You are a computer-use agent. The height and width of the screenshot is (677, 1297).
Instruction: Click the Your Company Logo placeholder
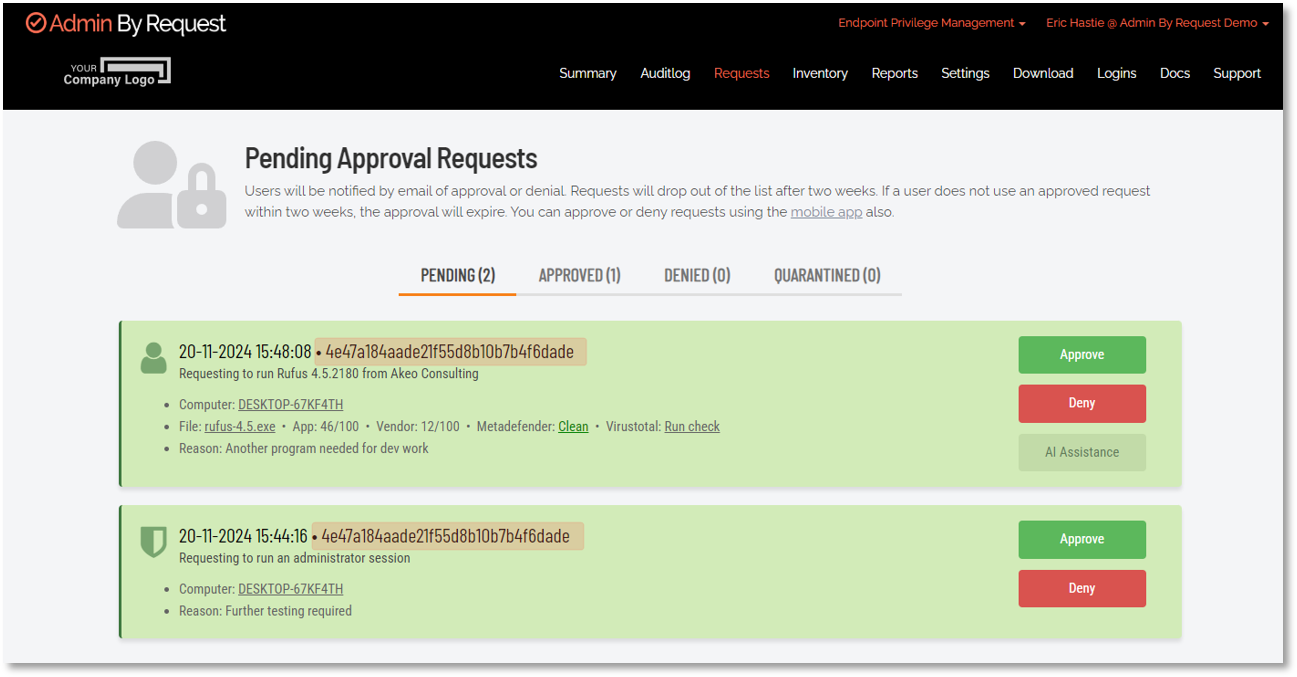pyautogui.click(x=117, y=72)
